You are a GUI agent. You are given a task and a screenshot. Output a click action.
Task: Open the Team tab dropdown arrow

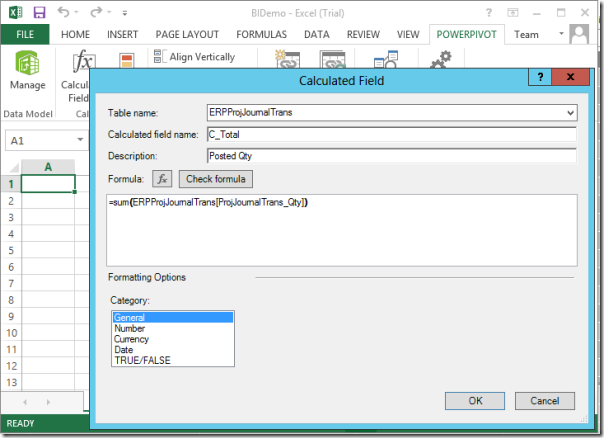click(x=577, y=34)
